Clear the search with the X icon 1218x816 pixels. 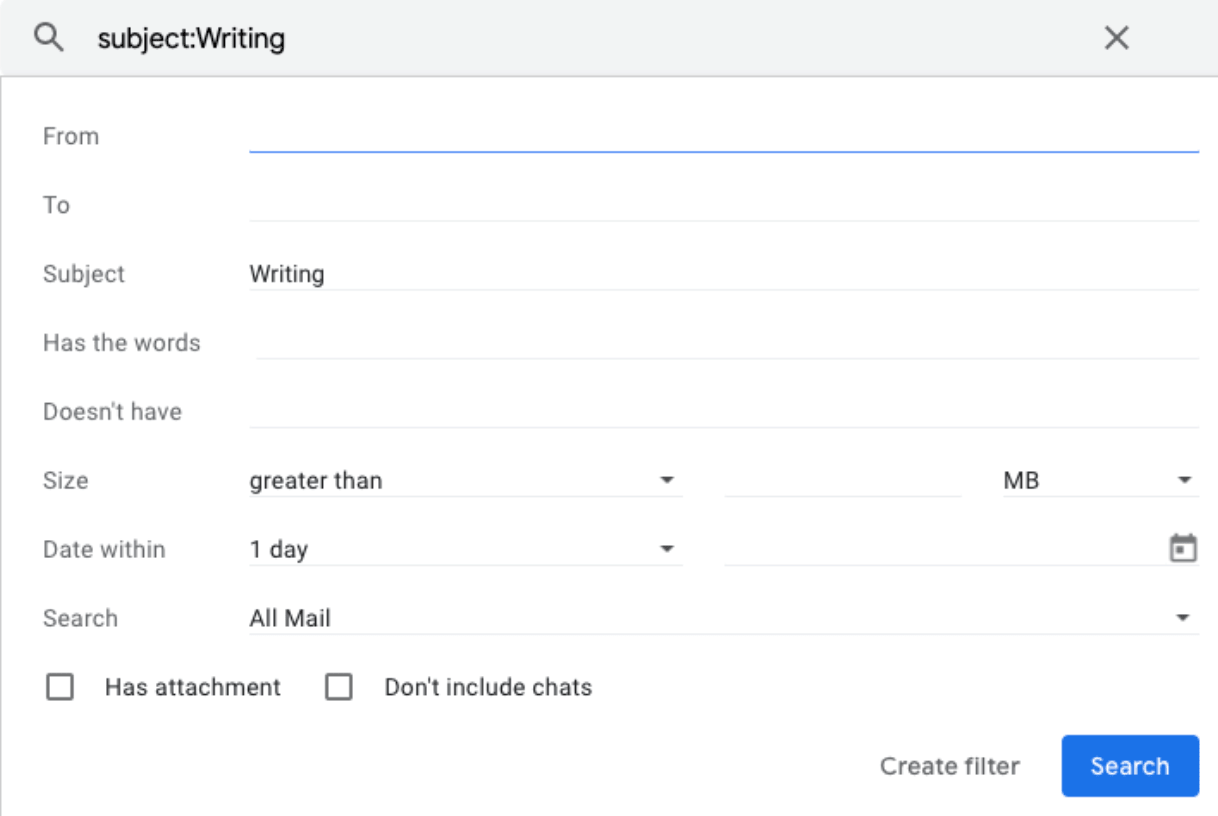point(1116,38)
